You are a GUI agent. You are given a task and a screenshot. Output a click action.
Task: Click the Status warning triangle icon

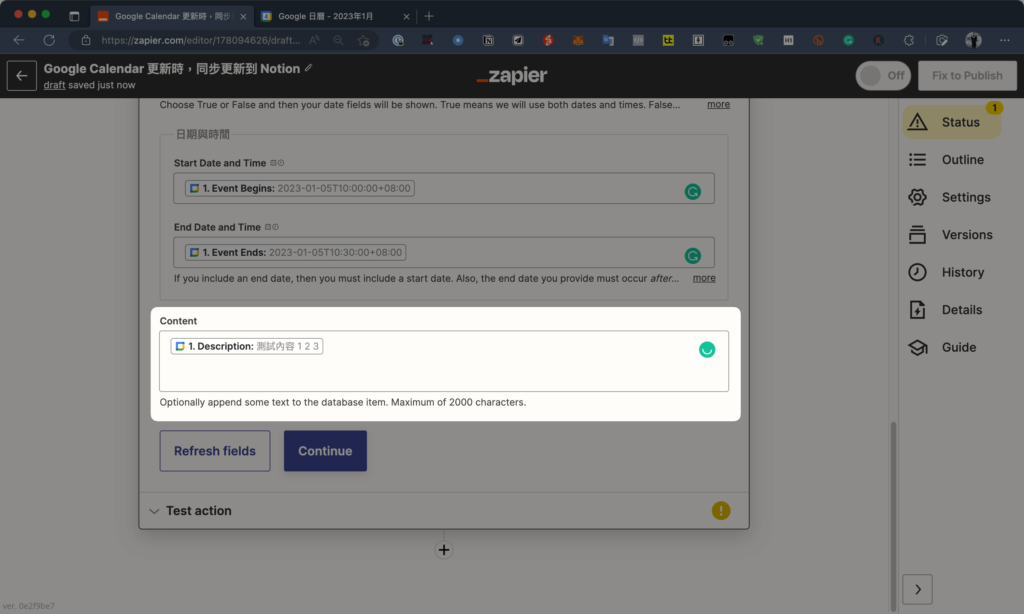(918, 121)
